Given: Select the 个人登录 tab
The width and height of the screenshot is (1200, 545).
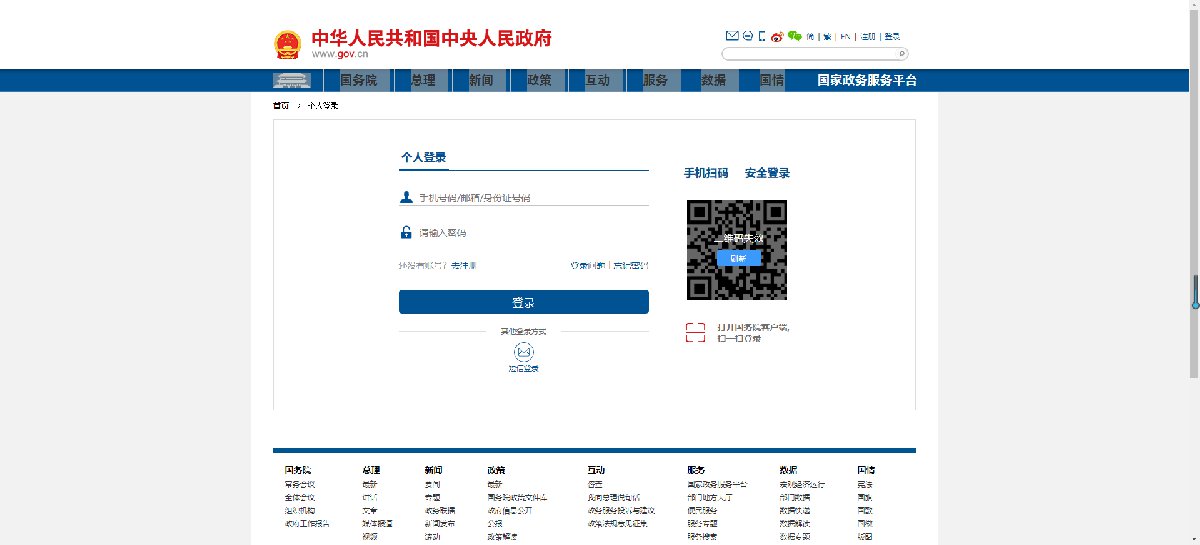Looking at the screenshot, I should click(423, 157).
